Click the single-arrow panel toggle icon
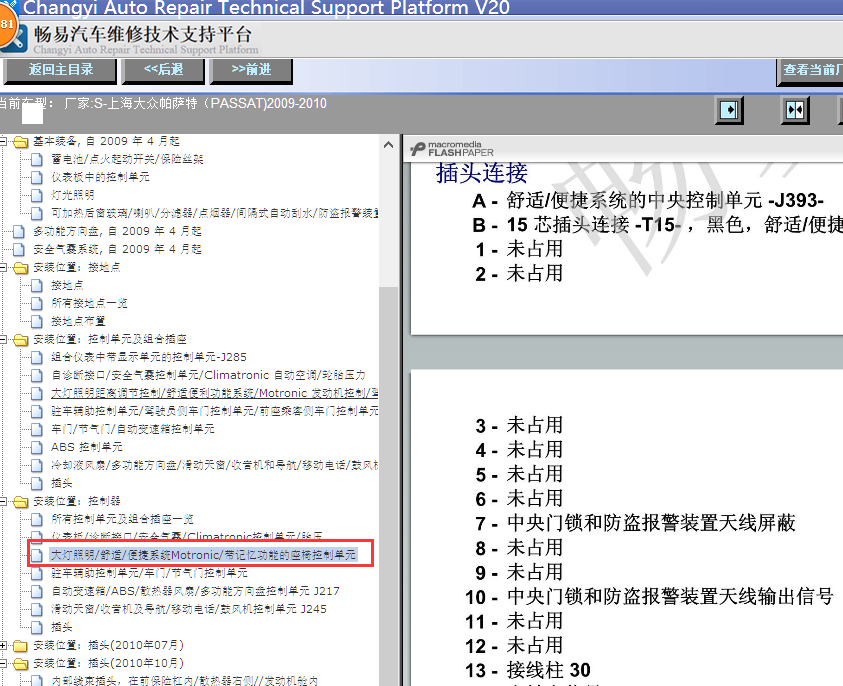The width and height of the screenshot is (843, 686). coord(730,110)
